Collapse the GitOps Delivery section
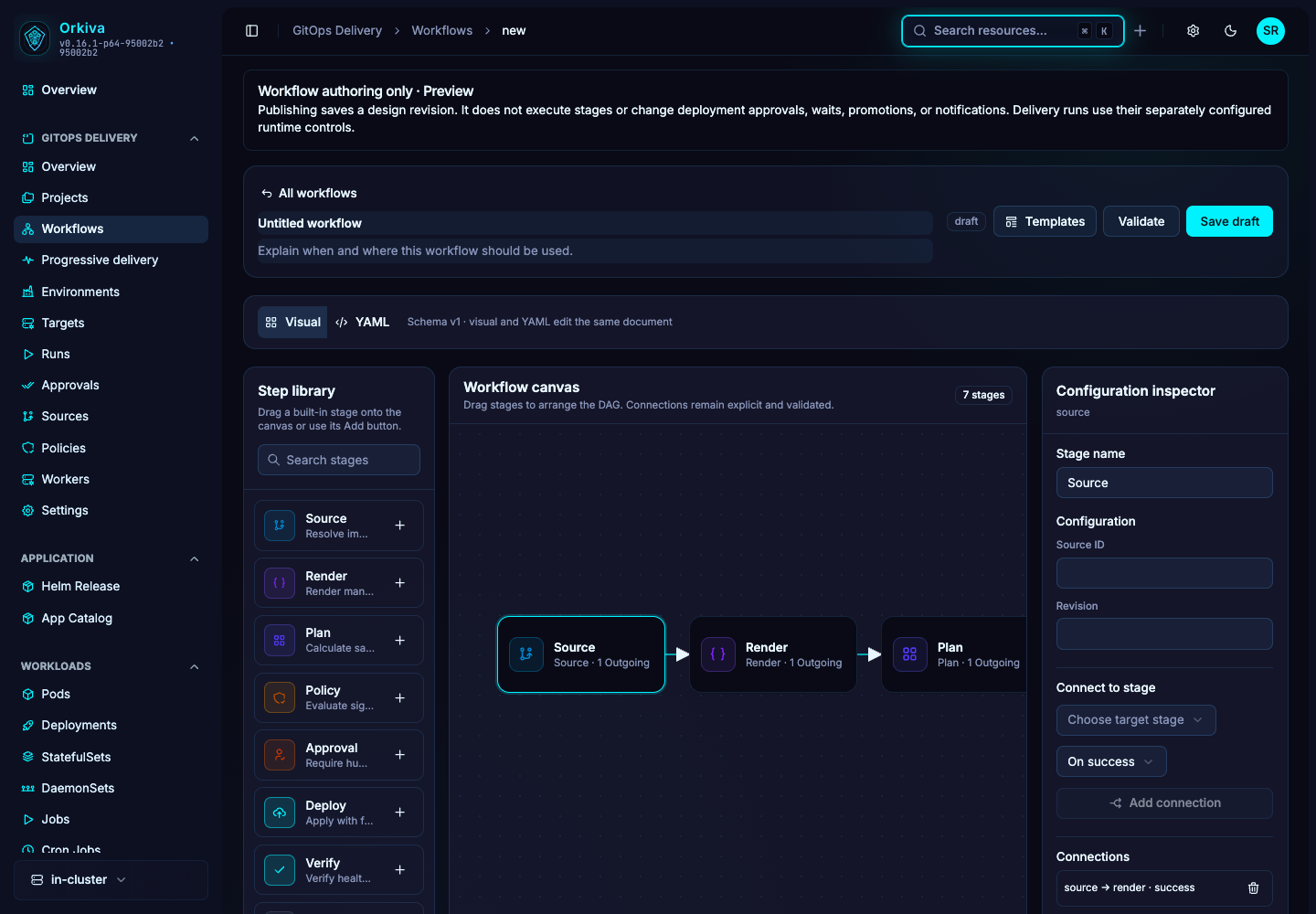Viewport: 1316px width, 914px height. tap(194, 138)
